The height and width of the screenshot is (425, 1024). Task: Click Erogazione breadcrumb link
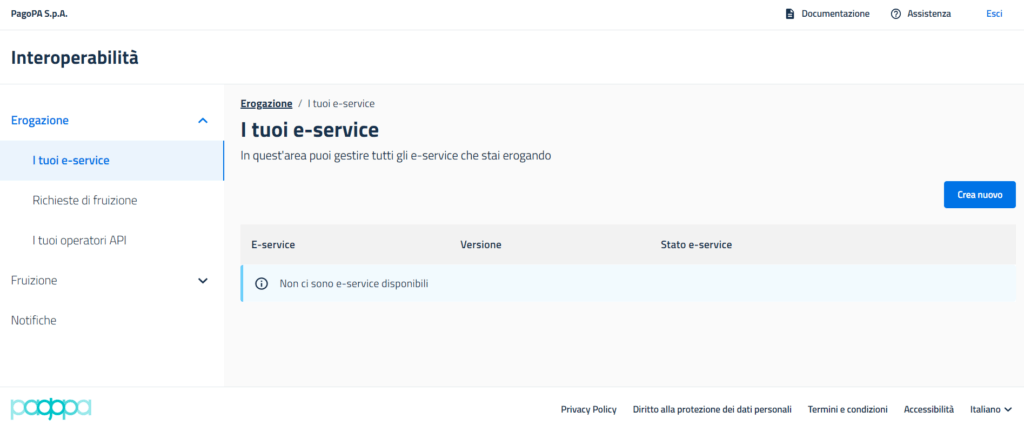[x=266, y=103]
